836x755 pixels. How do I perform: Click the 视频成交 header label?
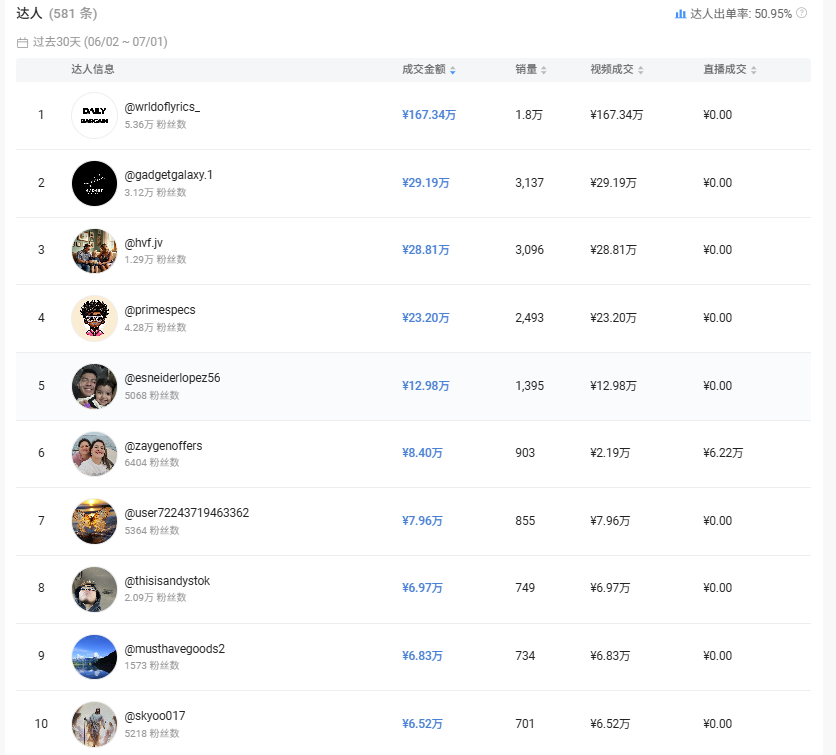pyautogui.click(x=612, y=69)
